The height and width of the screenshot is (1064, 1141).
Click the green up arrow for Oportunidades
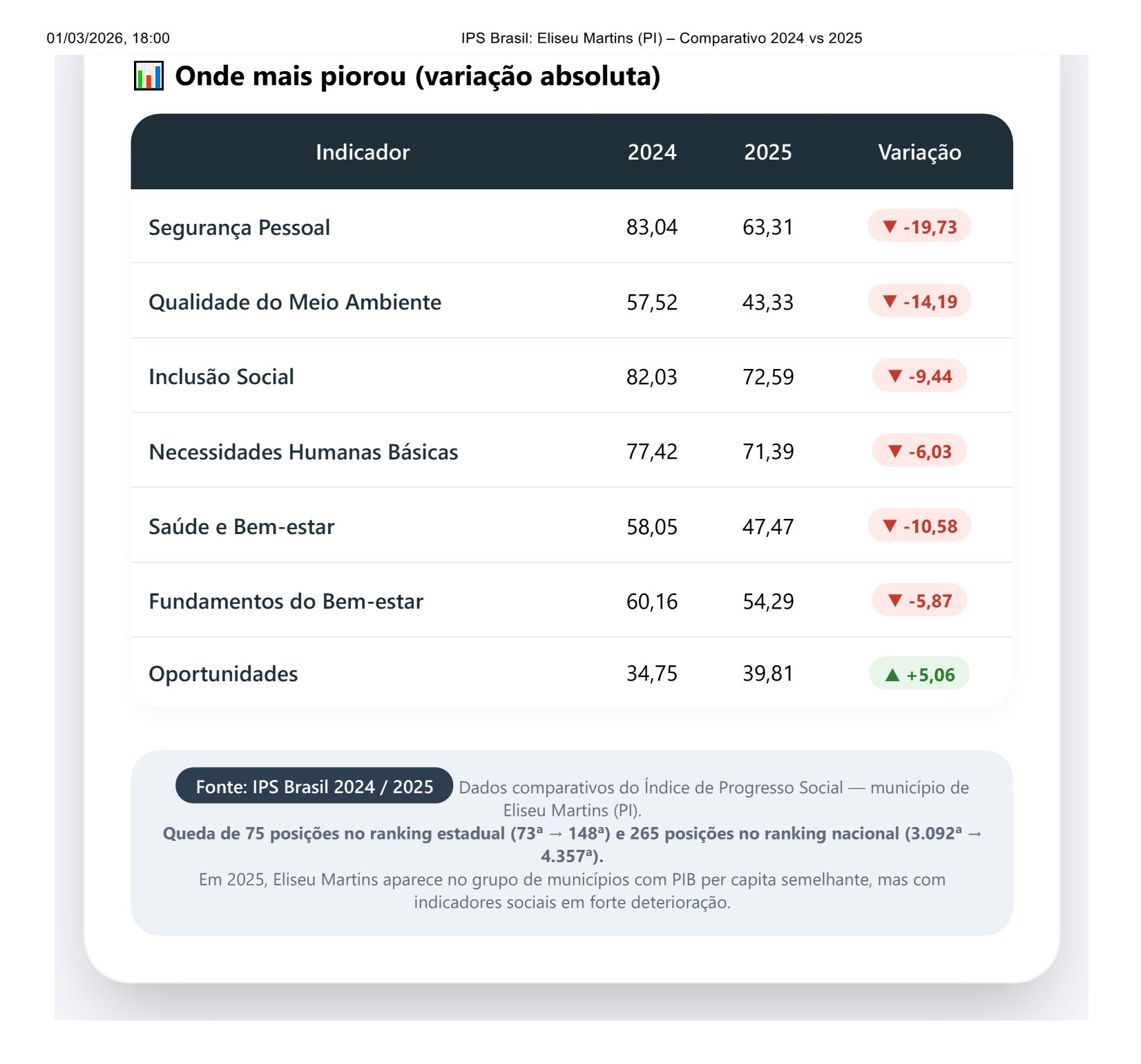pyautogui.click(x=892, y=675)
